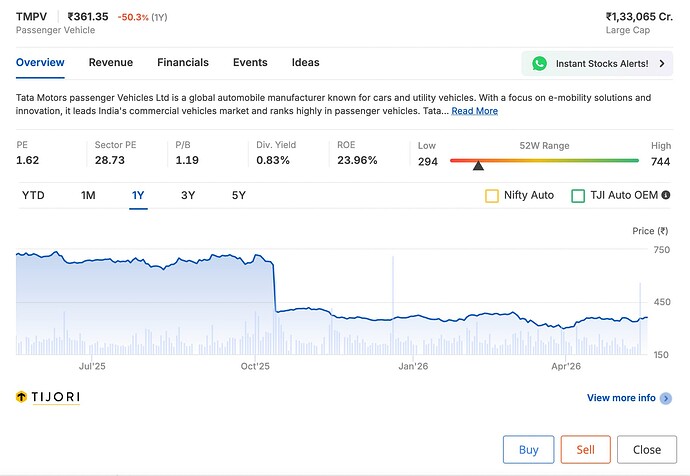Viewport: 690px width, 476px height.
Task: Click the Sell button
Action: [x=586, y=450]
